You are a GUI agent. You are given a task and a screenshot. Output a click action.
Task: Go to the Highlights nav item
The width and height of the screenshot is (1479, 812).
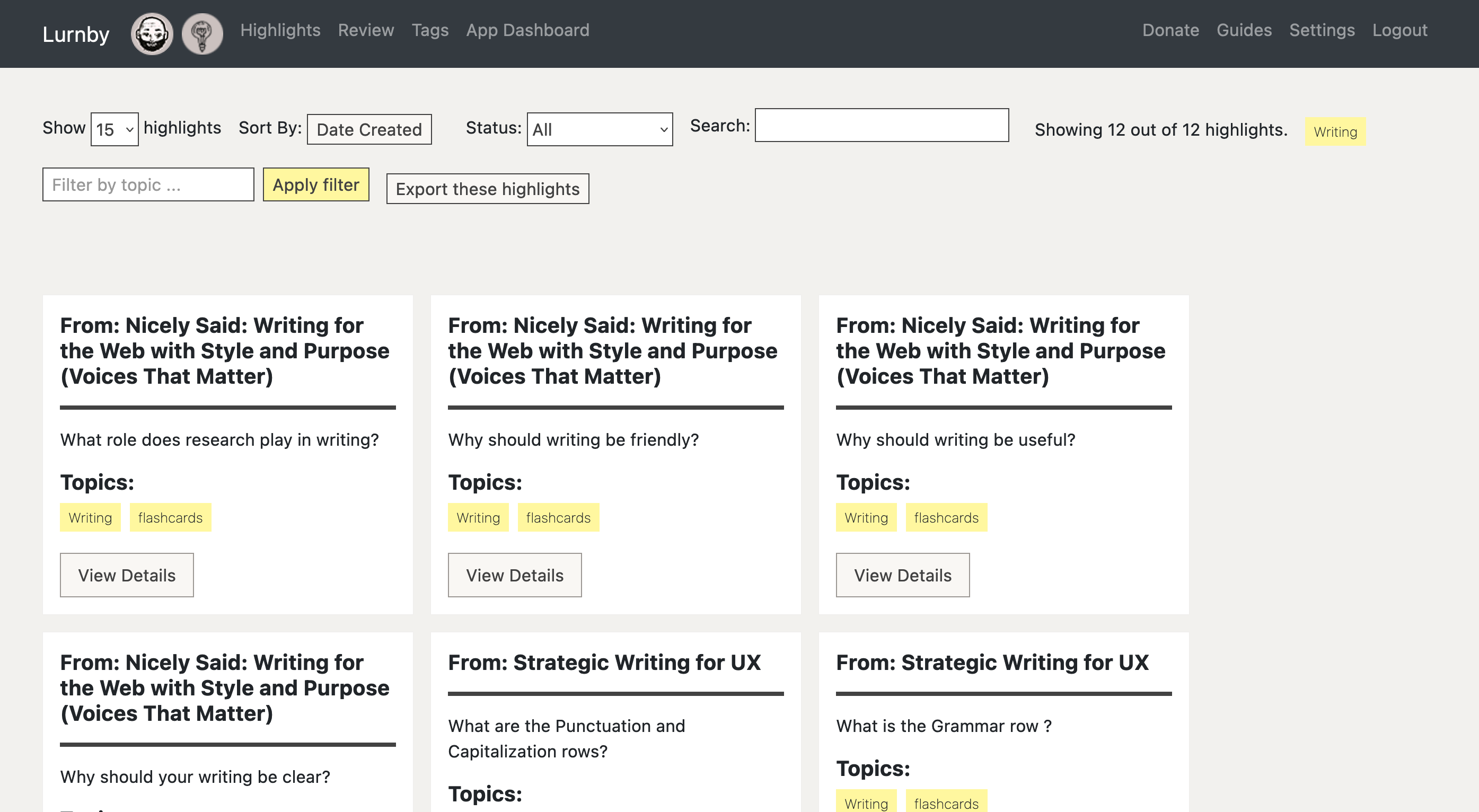pos(279,30)
